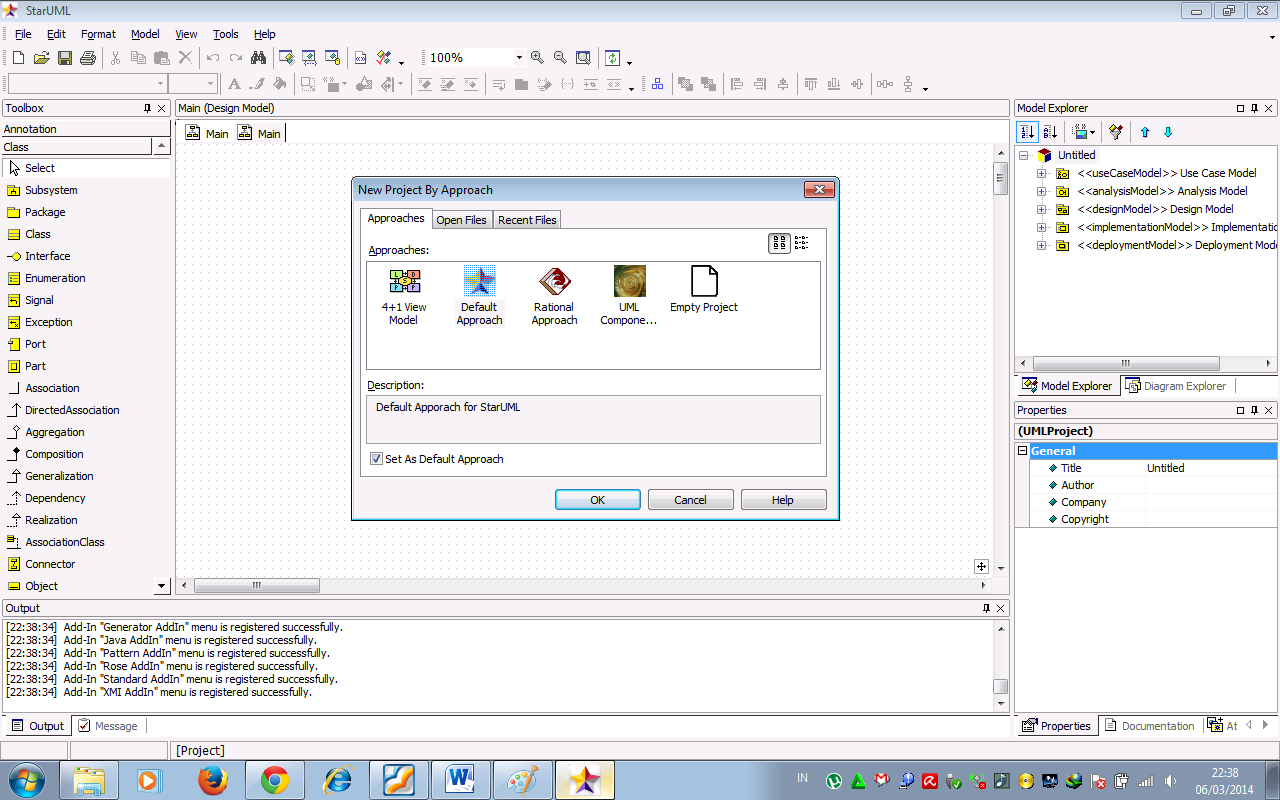Click the Move Down blue arrow
The height and width of the screenshot is (800, 1280).
[x=1167, y=132]
